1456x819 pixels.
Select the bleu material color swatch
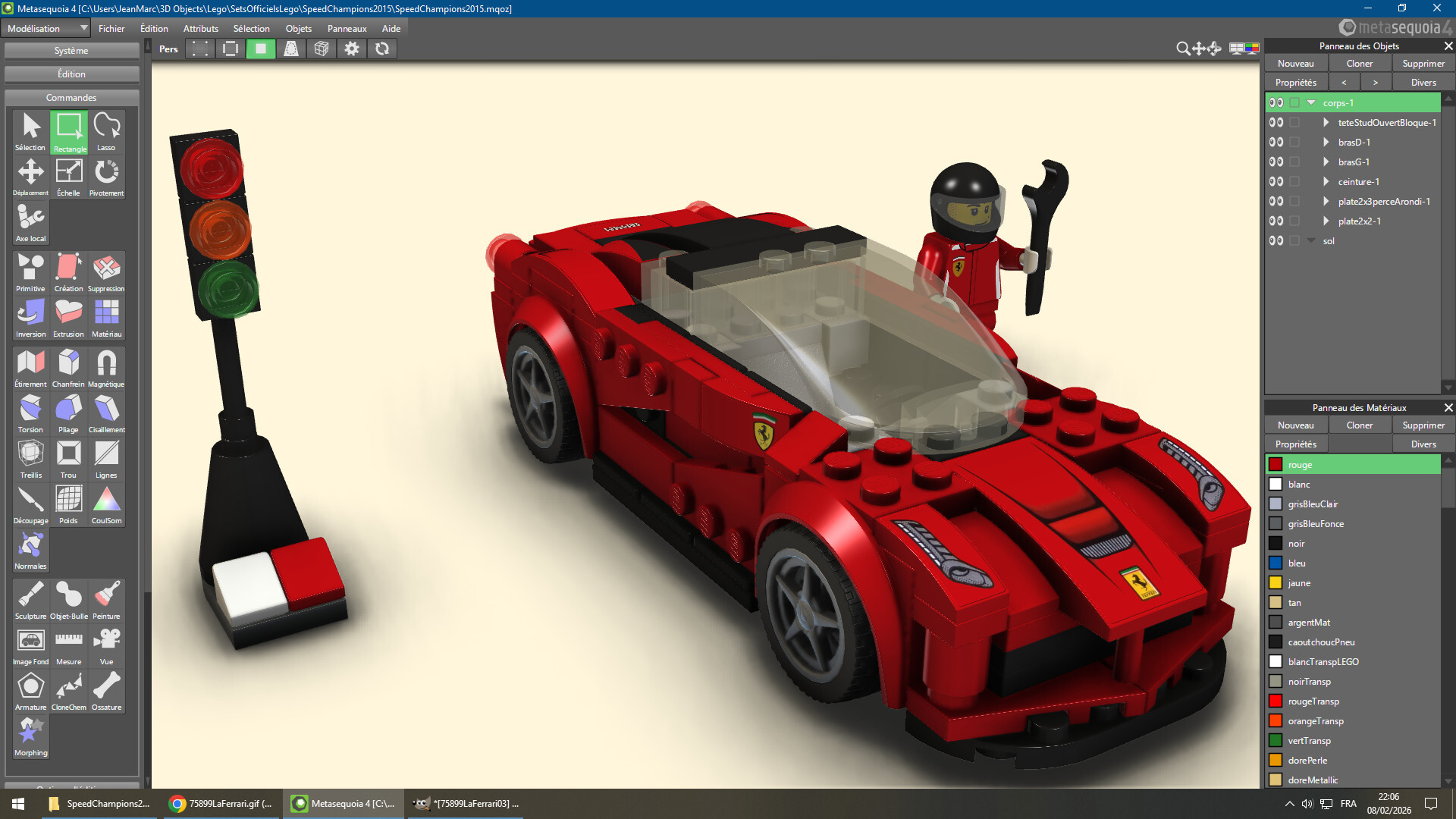(x=1276, y=563)
